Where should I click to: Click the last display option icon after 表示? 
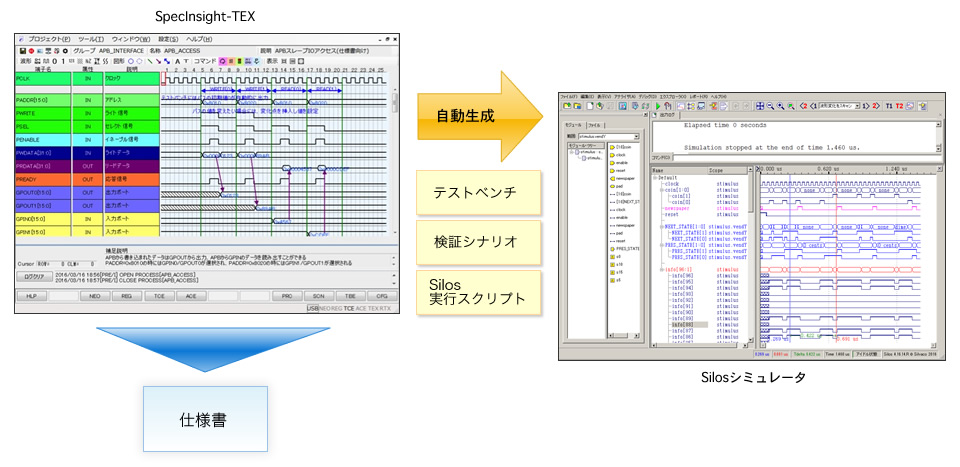301,61
